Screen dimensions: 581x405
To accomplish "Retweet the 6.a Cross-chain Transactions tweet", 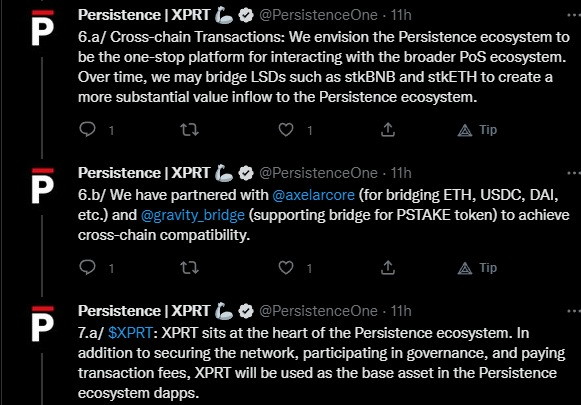I will 189,130.
